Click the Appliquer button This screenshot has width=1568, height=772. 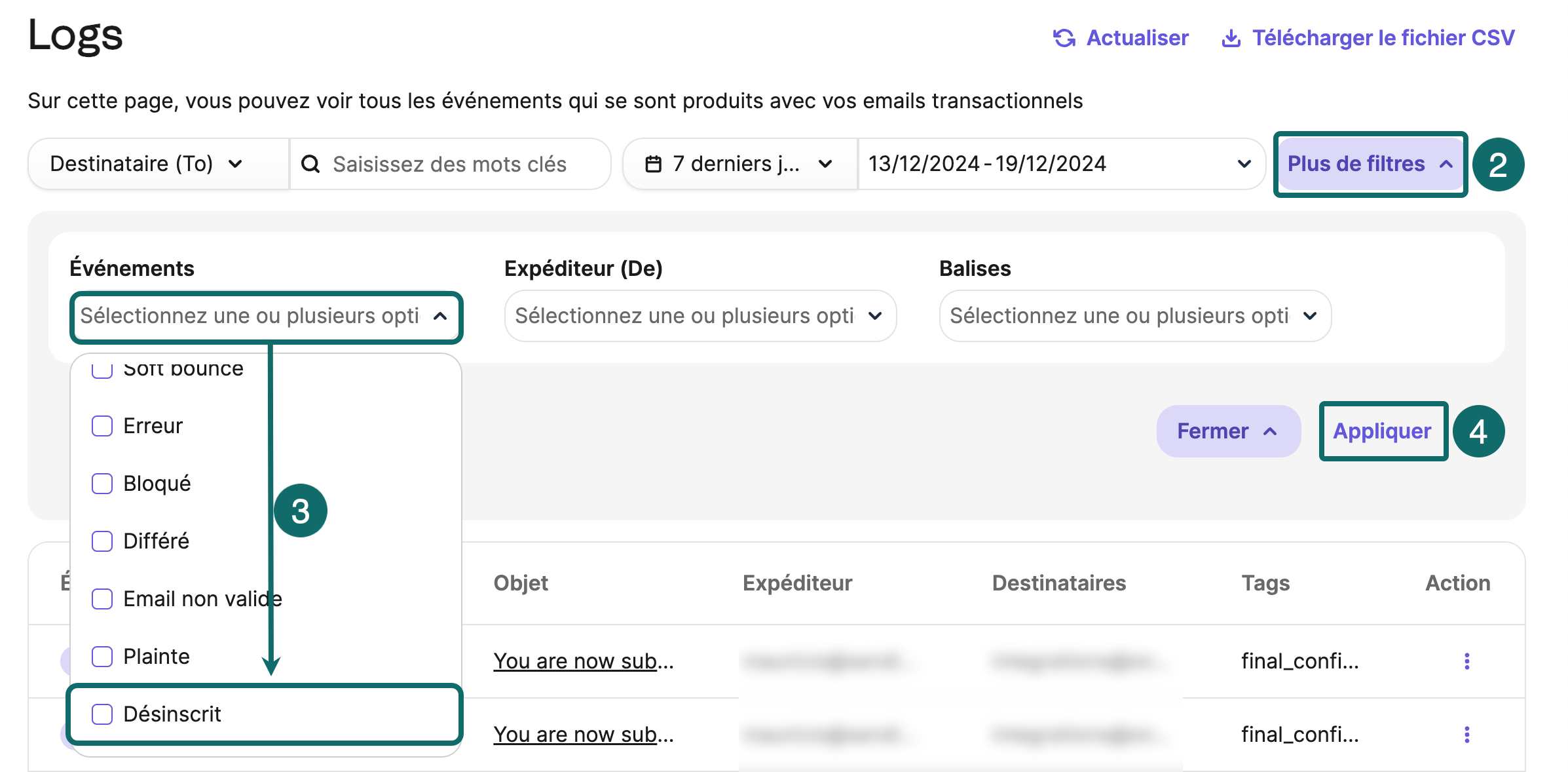click(1383, 431)
